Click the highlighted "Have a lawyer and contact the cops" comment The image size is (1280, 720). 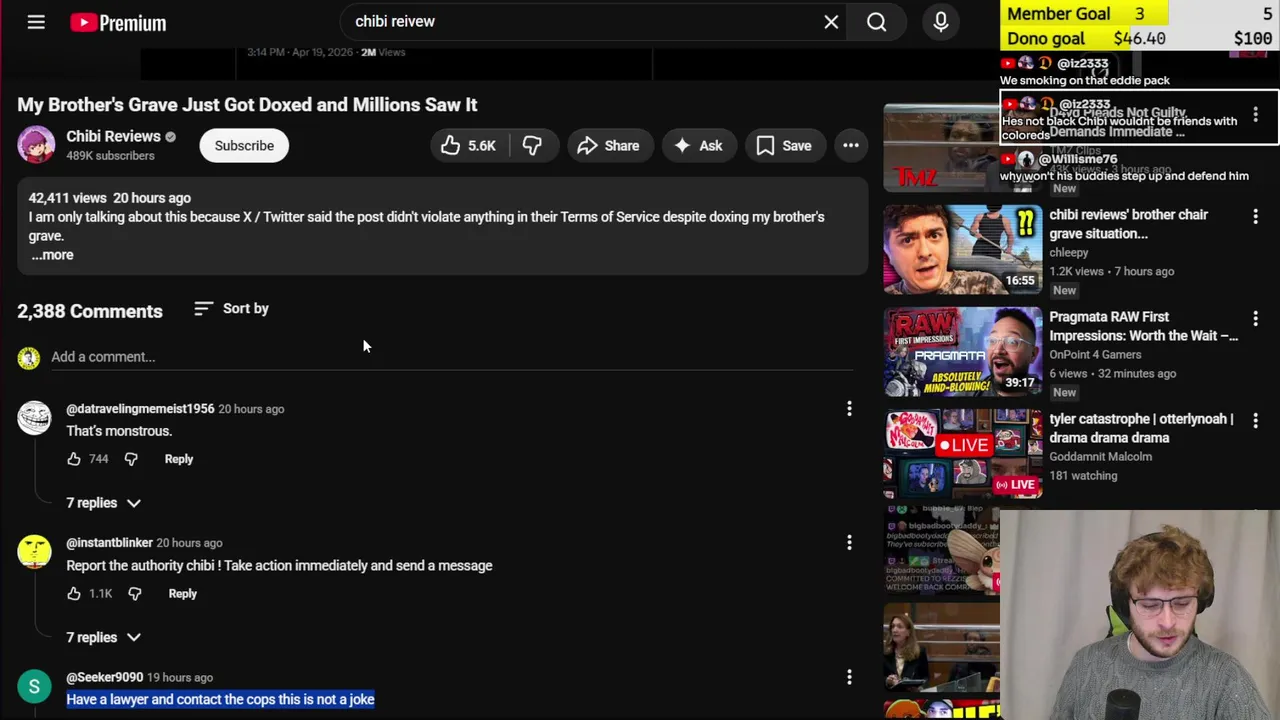click(220, 700)
